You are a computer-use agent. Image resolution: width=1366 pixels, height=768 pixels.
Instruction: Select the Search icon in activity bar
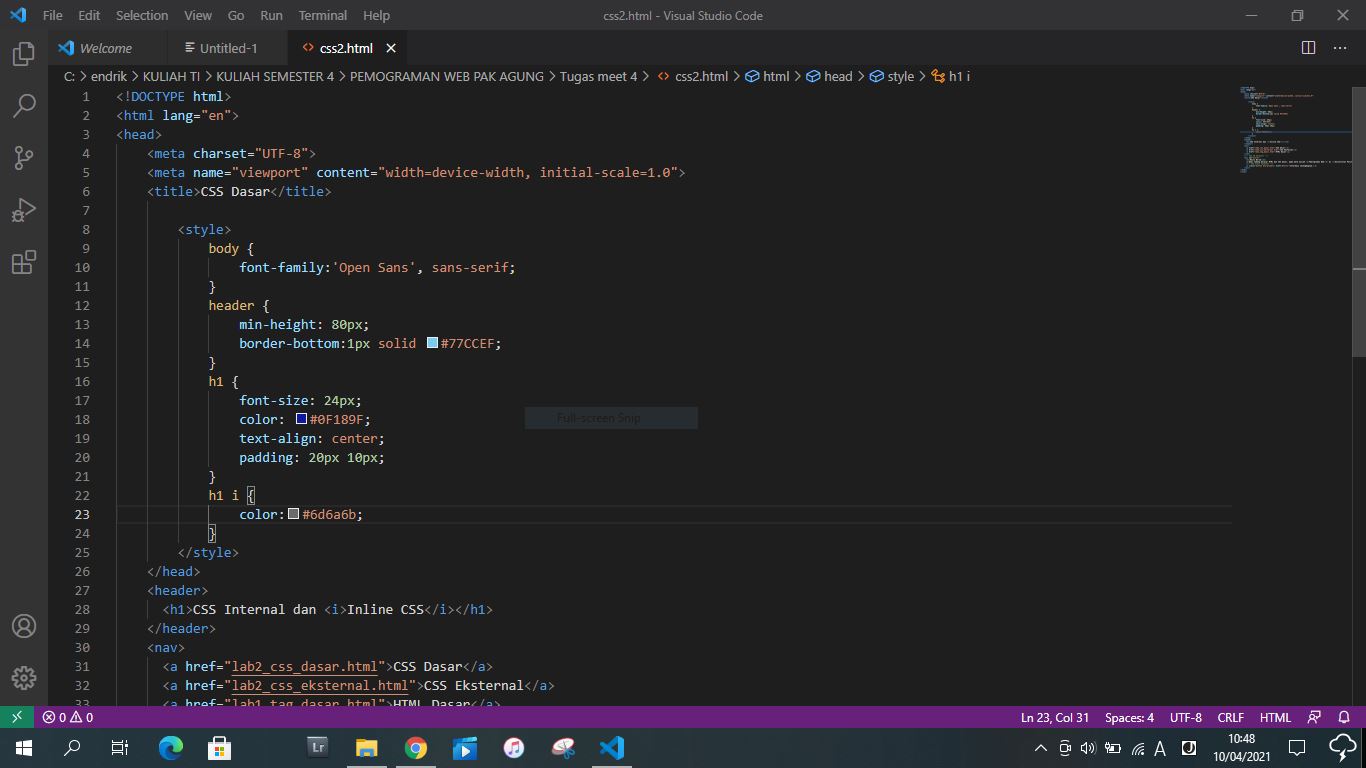tap(22, 105)
